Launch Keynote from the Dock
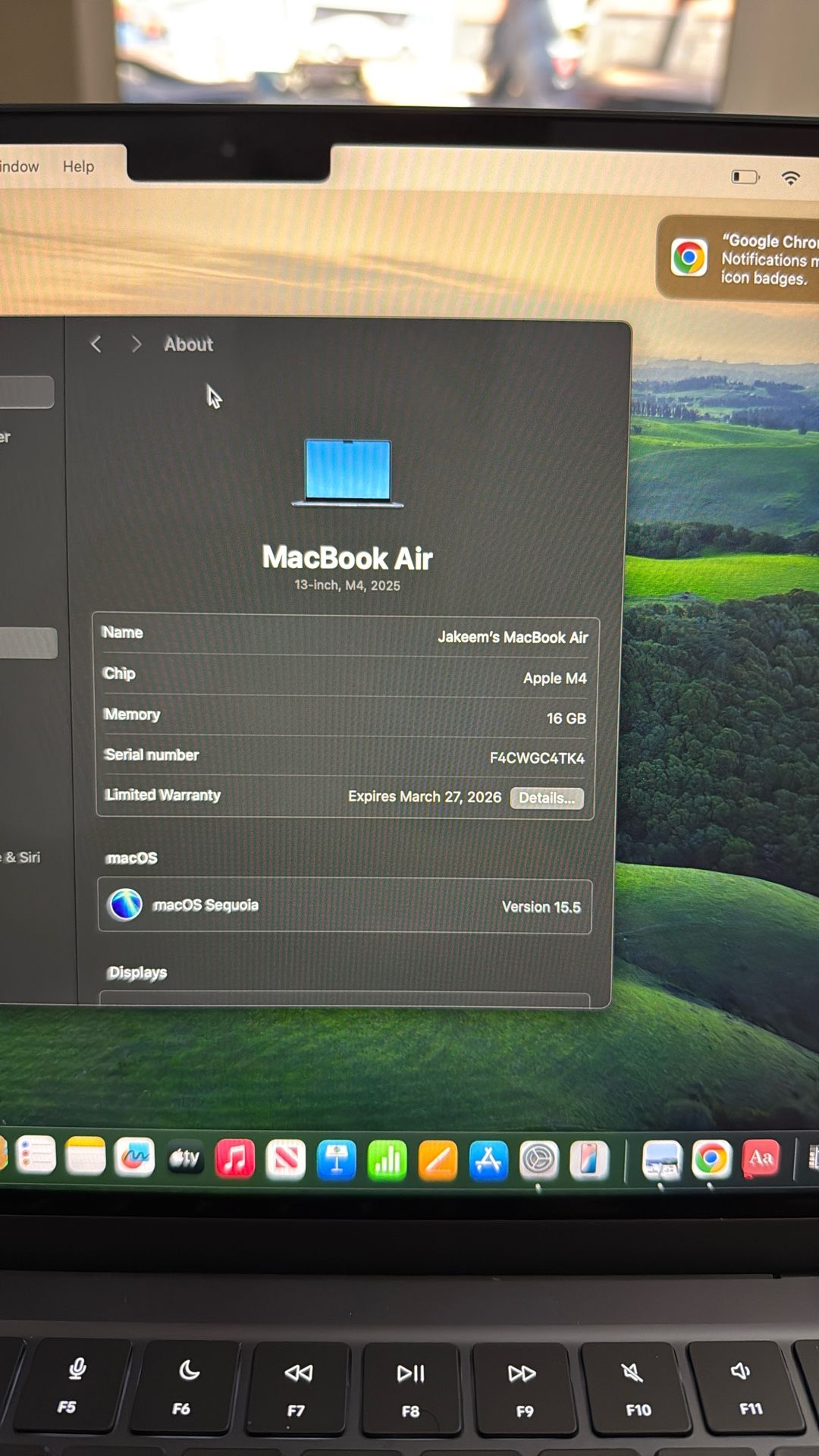 (336, 1160)
